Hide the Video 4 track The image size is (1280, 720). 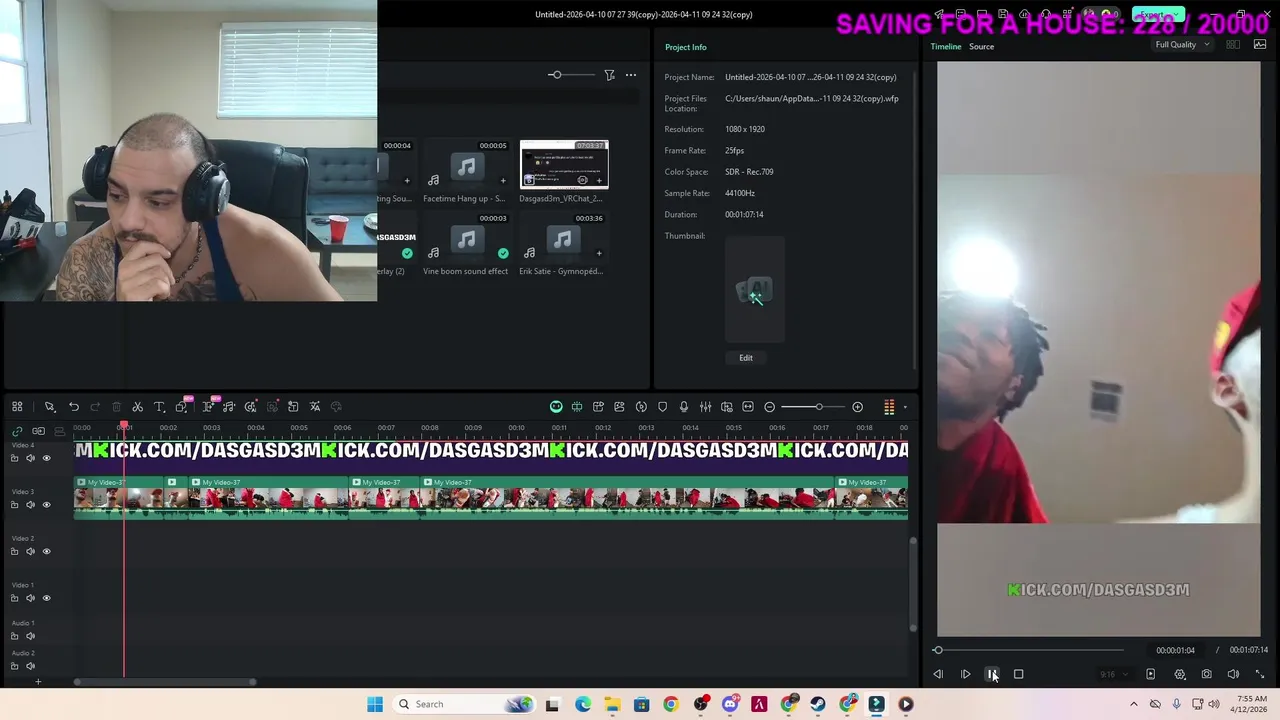[x=46, y=458]
